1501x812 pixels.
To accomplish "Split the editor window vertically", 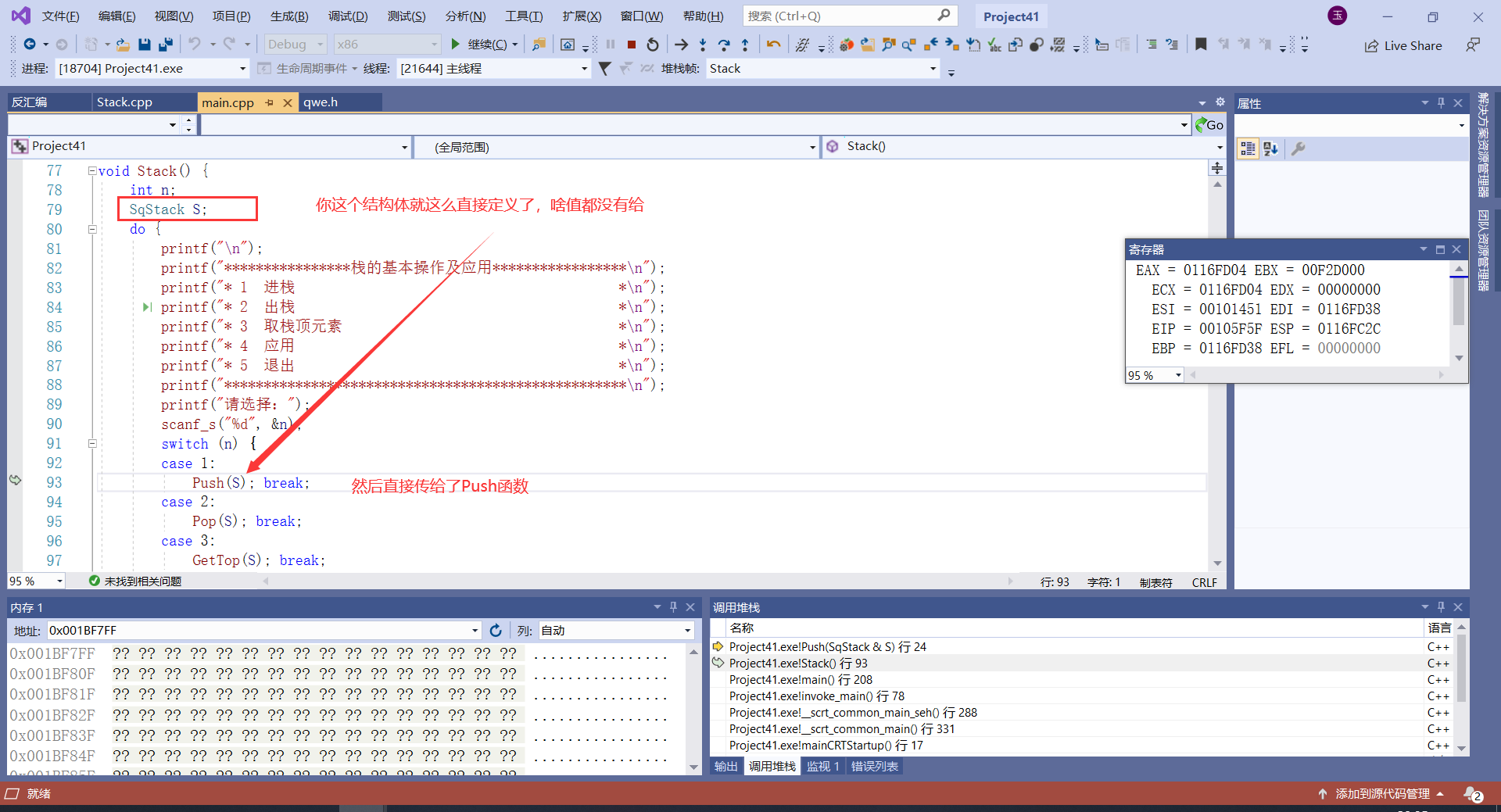I will pos(1217,168).
